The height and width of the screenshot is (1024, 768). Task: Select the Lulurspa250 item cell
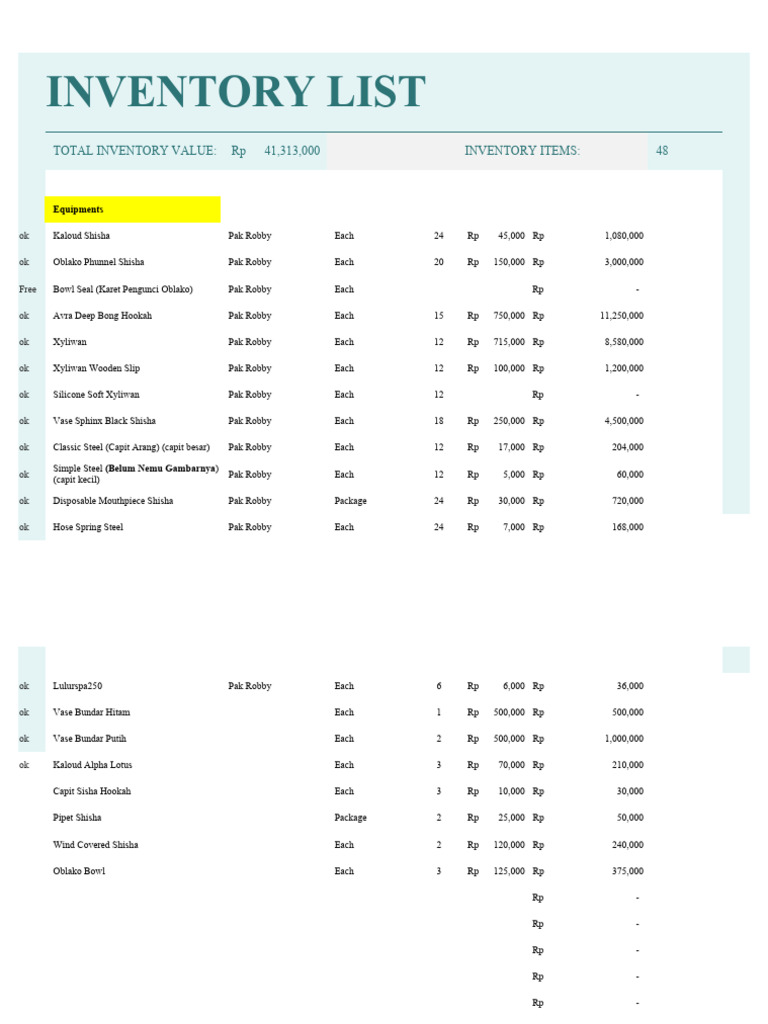click(x=78, y=686)
